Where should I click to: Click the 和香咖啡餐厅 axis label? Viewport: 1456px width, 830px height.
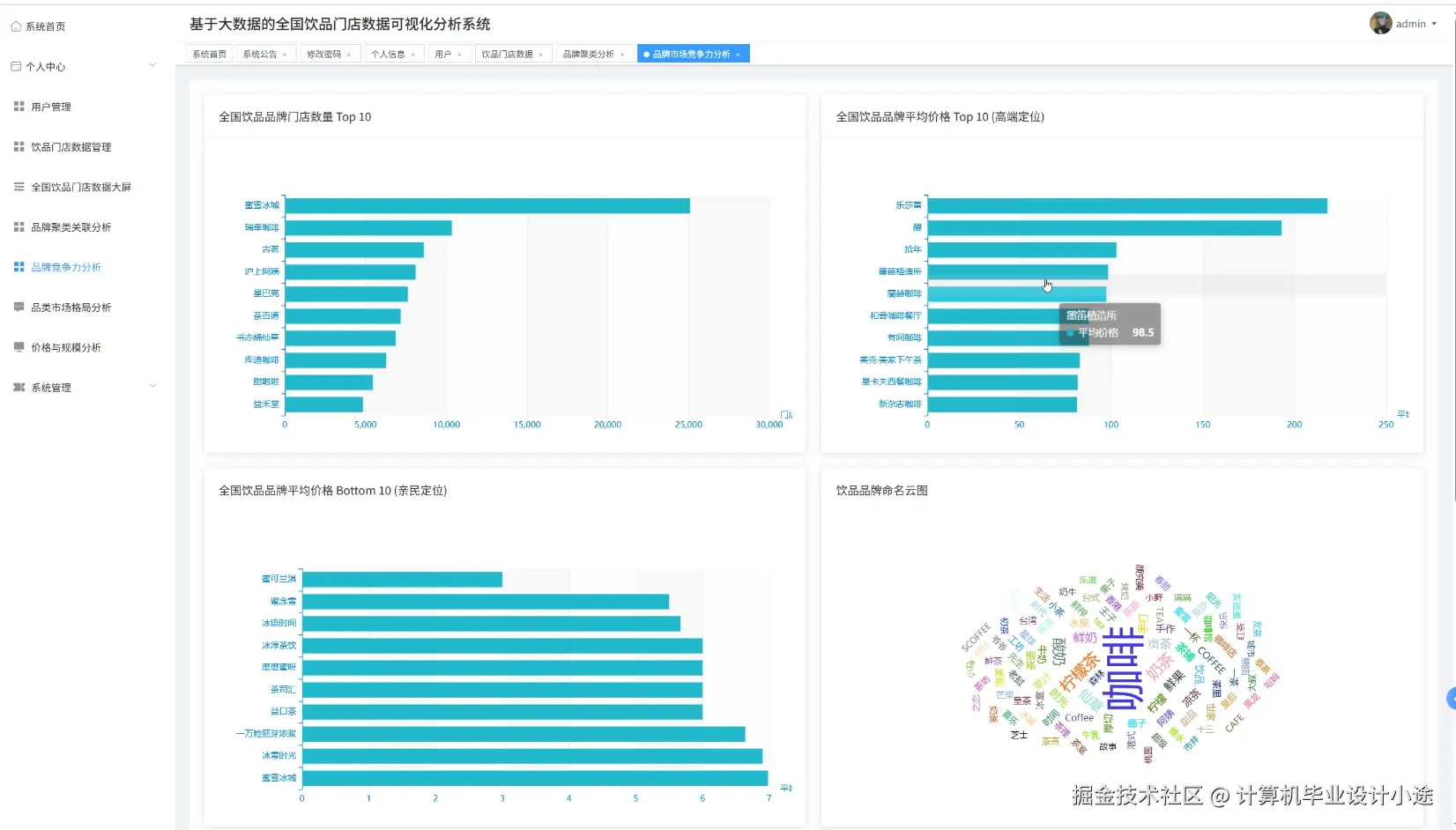coord(895,315)
